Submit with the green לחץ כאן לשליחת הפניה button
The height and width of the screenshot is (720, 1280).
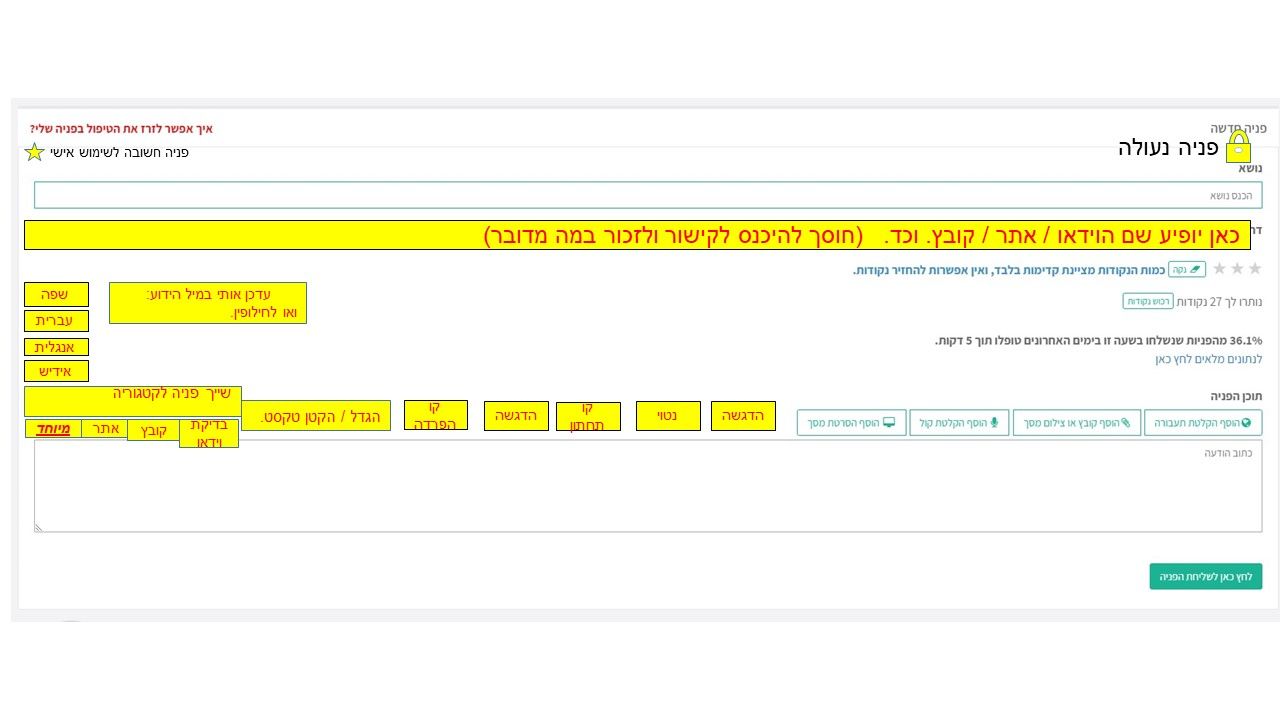[x=1205, y=577]
